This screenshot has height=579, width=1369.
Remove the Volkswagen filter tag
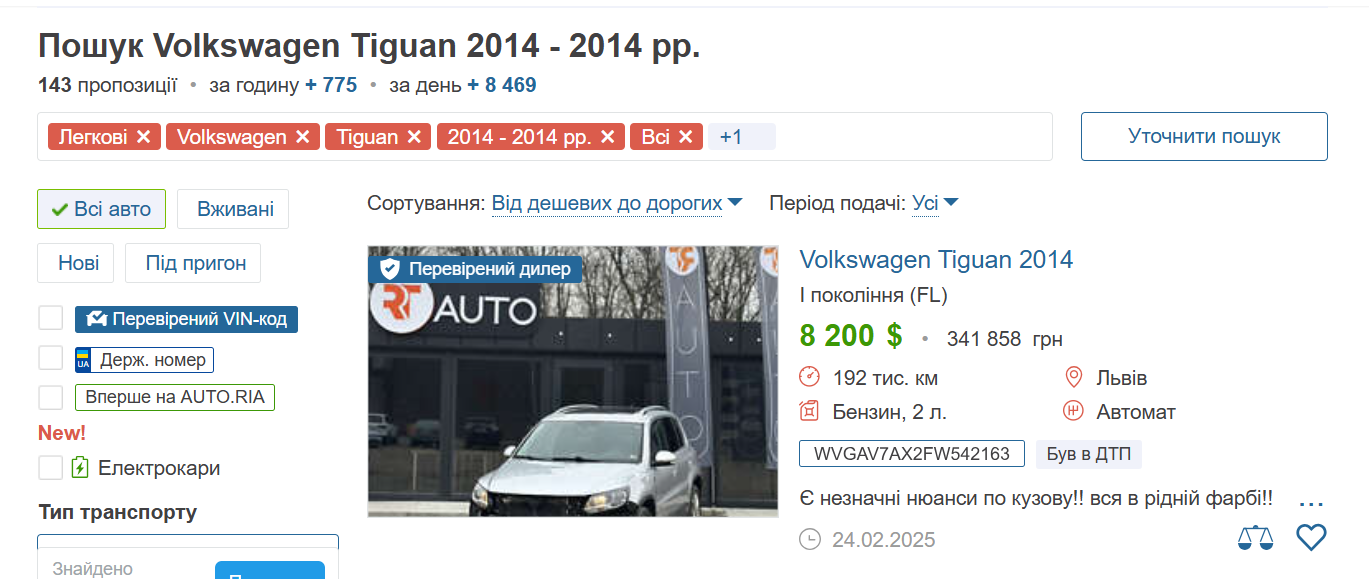(302, 137)
